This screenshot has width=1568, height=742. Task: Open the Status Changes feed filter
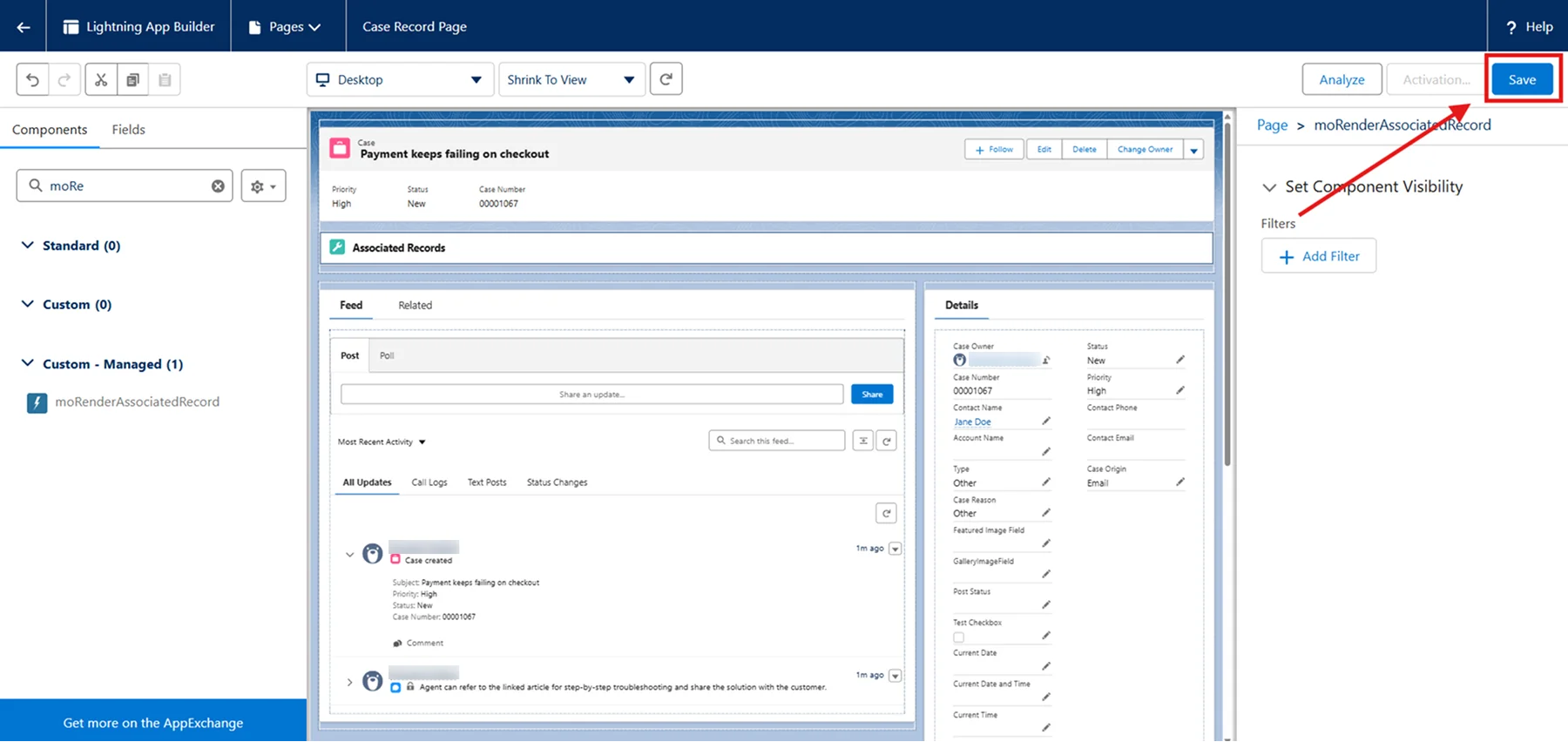(x=558, y=482)
